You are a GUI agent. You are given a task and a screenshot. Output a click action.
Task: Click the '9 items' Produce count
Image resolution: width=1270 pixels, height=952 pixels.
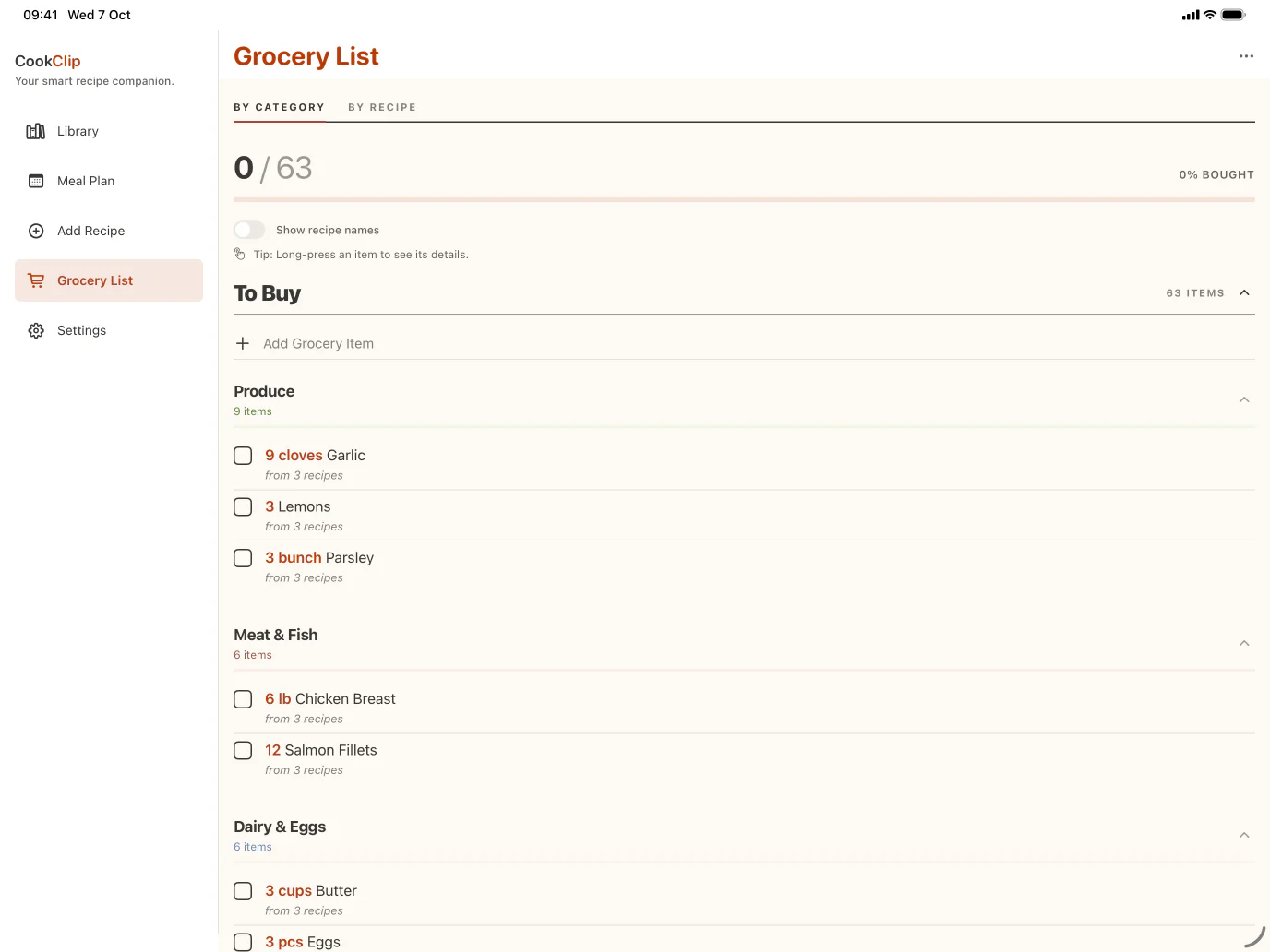click(x=253, y=411)
